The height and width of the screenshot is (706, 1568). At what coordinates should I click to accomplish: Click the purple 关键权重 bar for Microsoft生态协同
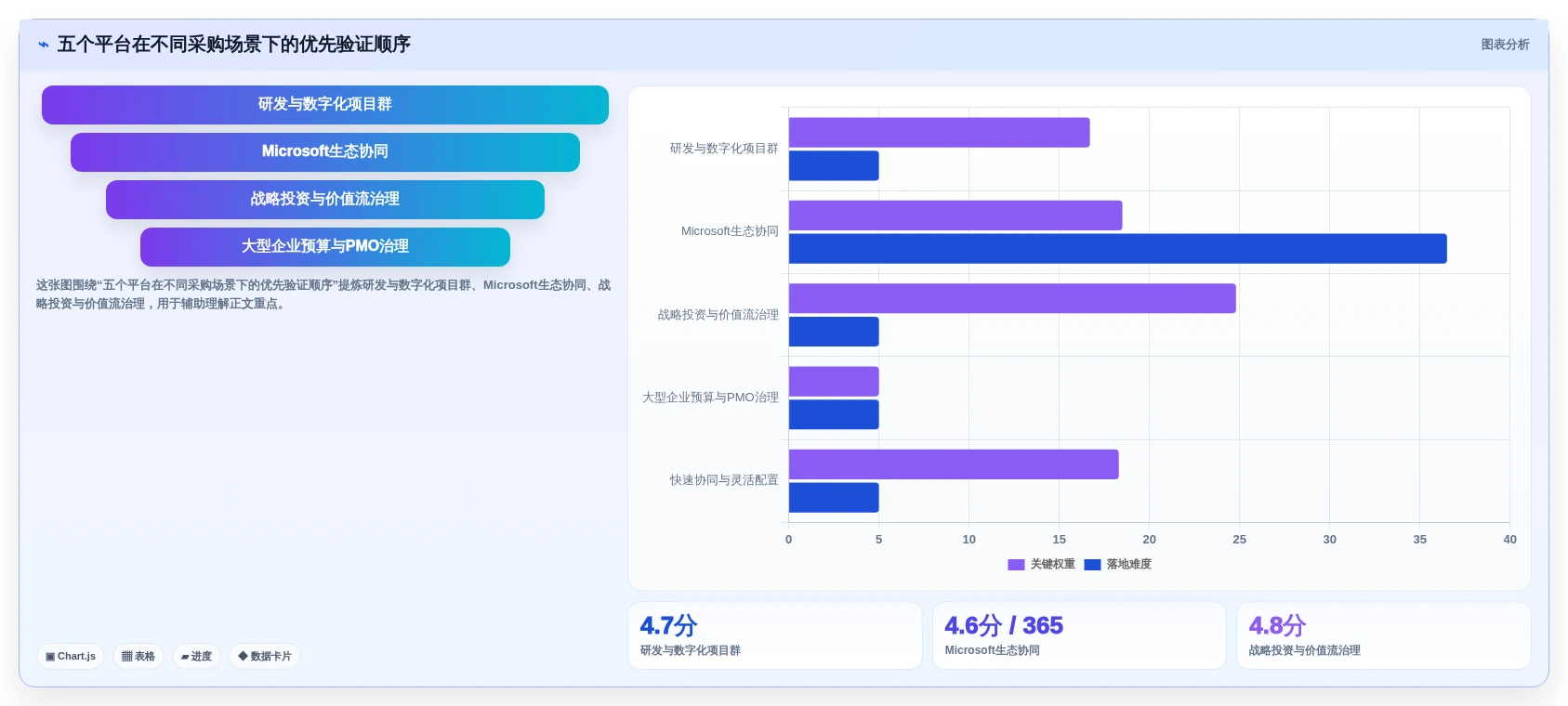(x=955, y=216)
